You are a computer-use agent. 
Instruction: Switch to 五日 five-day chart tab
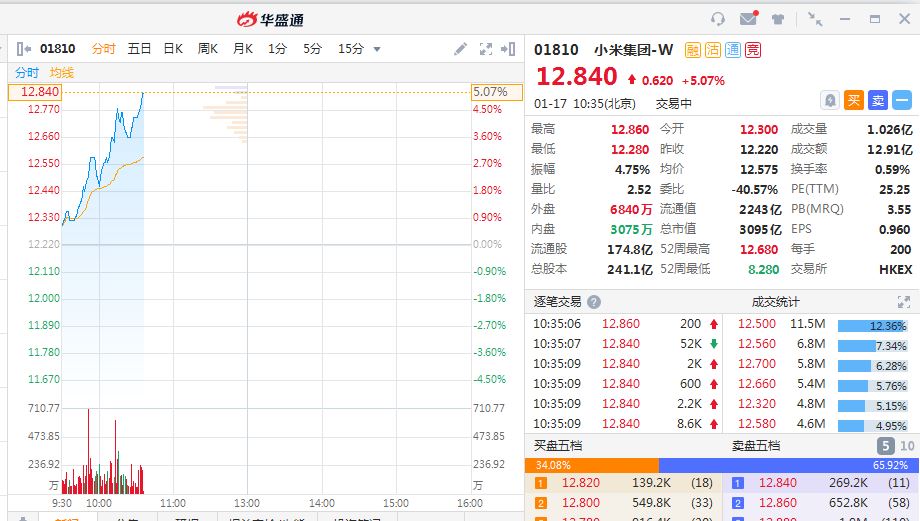coord(139,49)
